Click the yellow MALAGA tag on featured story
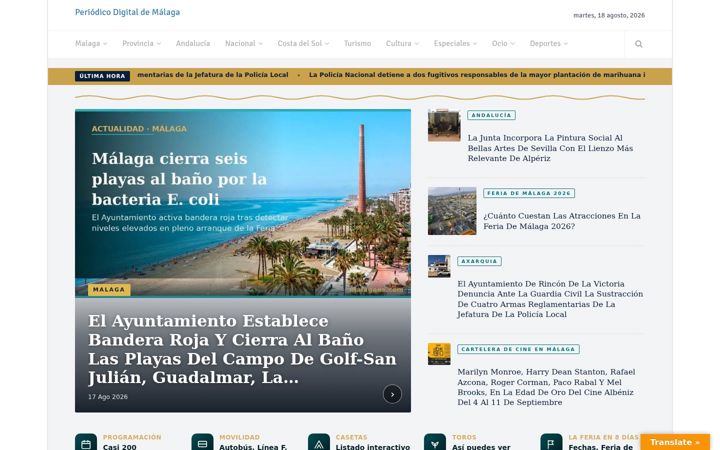720x450 pixels. 109,290
